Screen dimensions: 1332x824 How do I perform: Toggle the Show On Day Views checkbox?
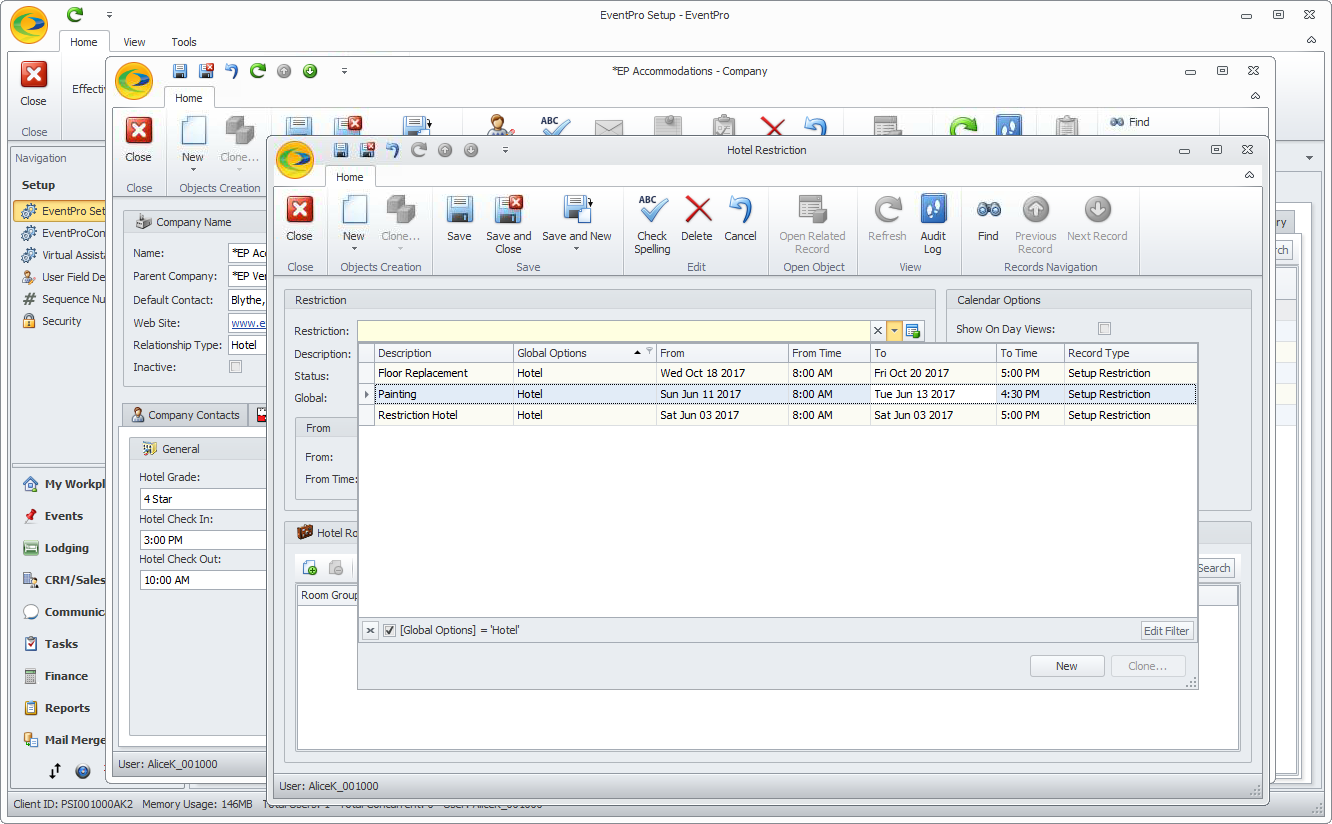pyautogui.click(x=1105, y=329)
